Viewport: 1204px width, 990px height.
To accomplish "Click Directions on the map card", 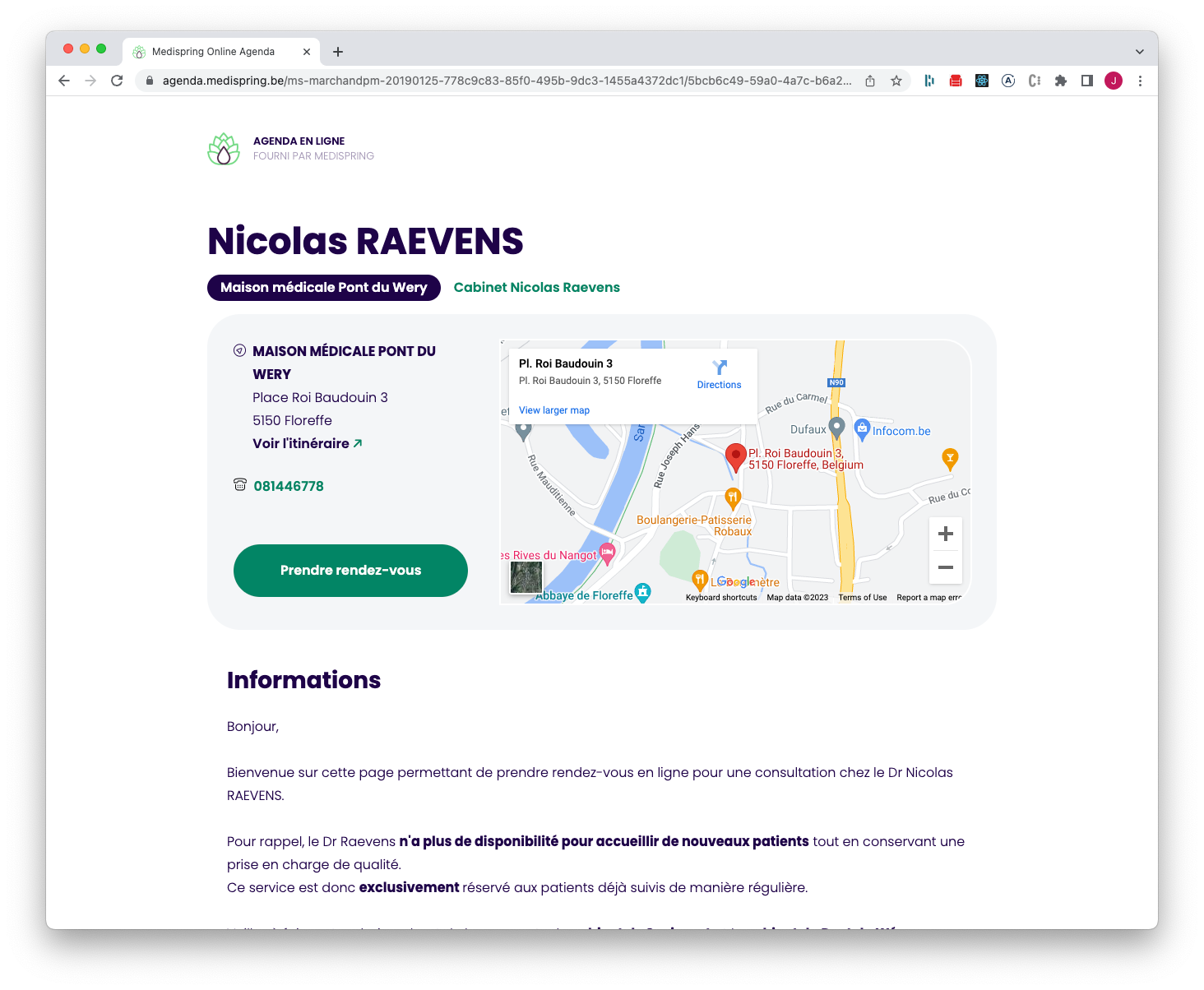I will coord(720,374).
